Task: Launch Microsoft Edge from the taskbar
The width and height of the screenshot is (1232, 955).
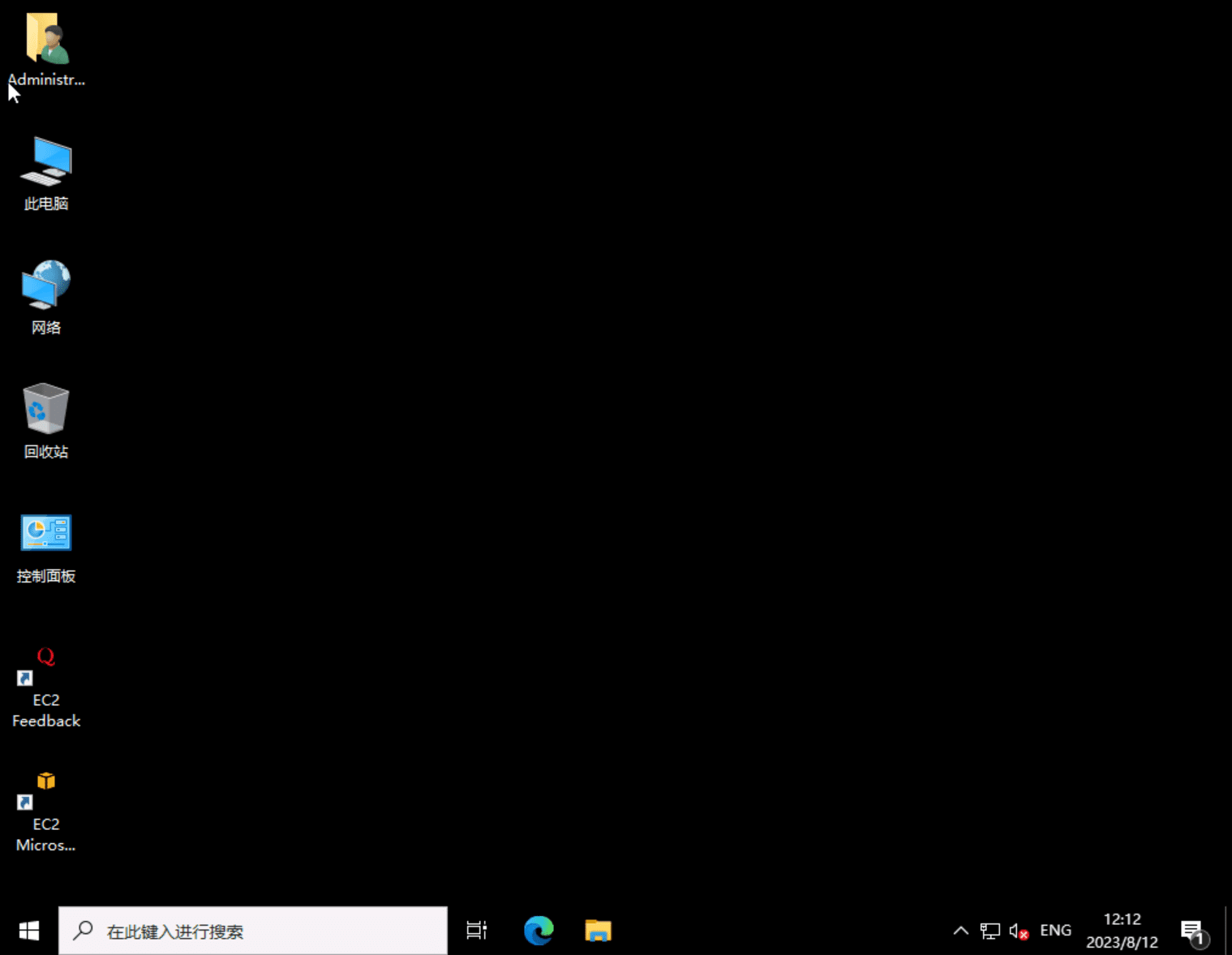Action: [539, 931]
